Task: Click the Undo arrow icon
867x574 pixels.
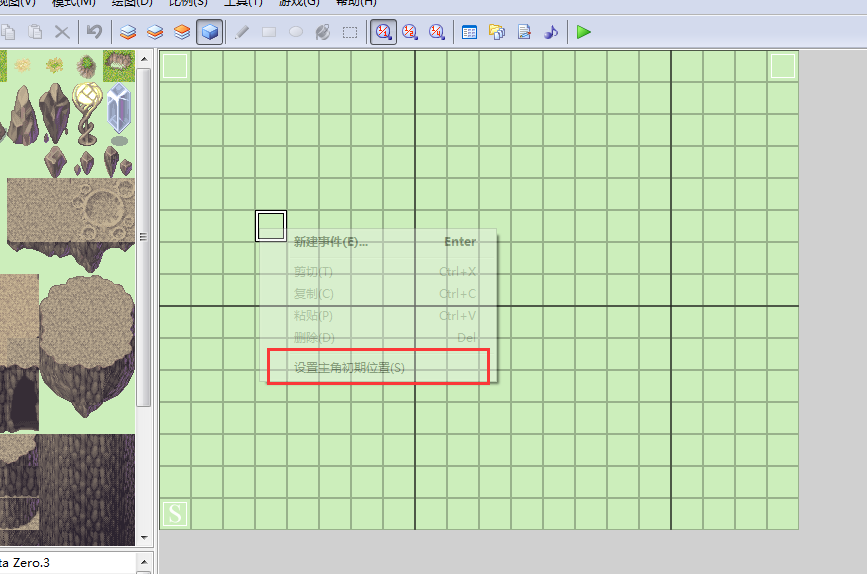Action: (x=94, y=32)
